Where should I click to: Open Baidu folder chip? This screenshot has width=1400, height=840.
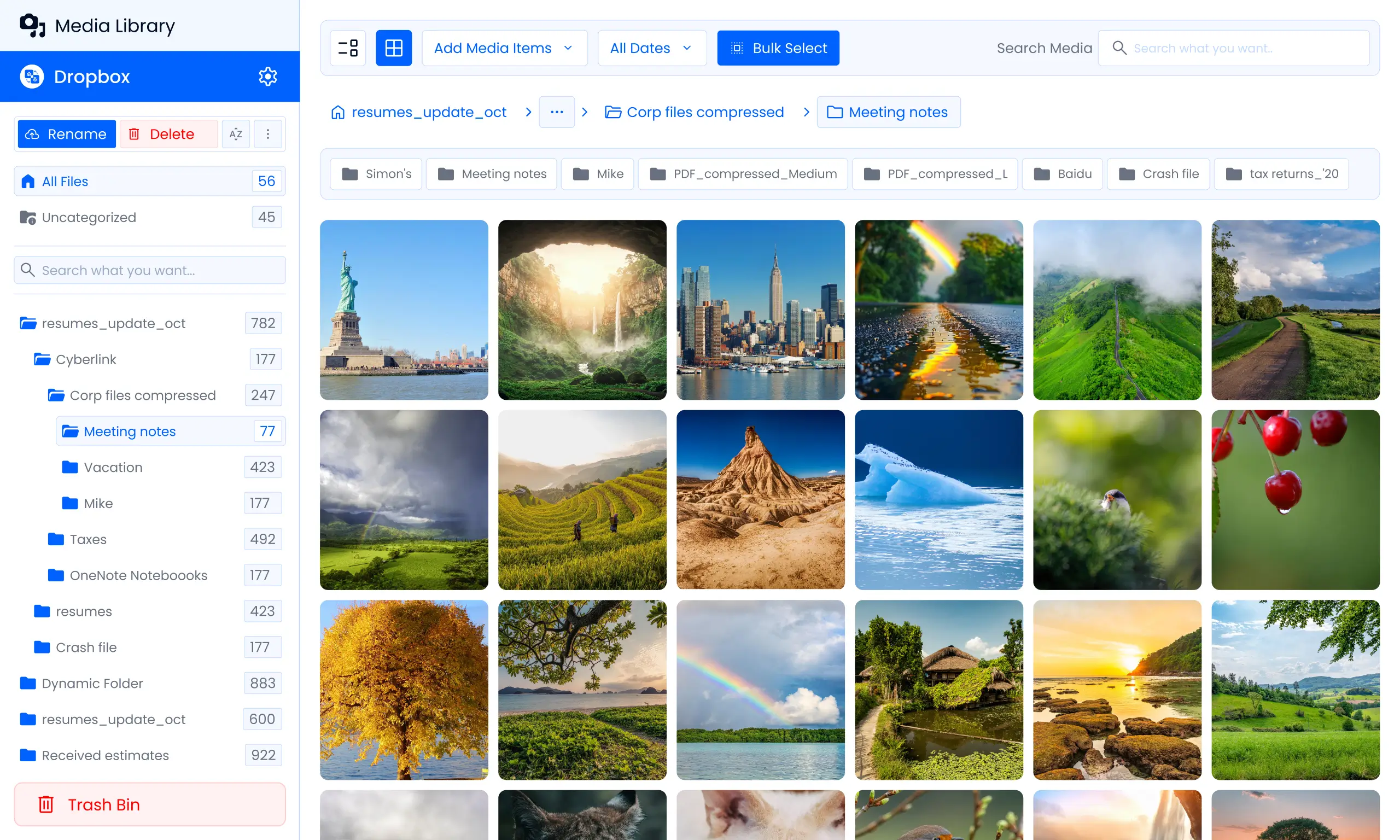pyautogui.click(x=1062, y=174)
